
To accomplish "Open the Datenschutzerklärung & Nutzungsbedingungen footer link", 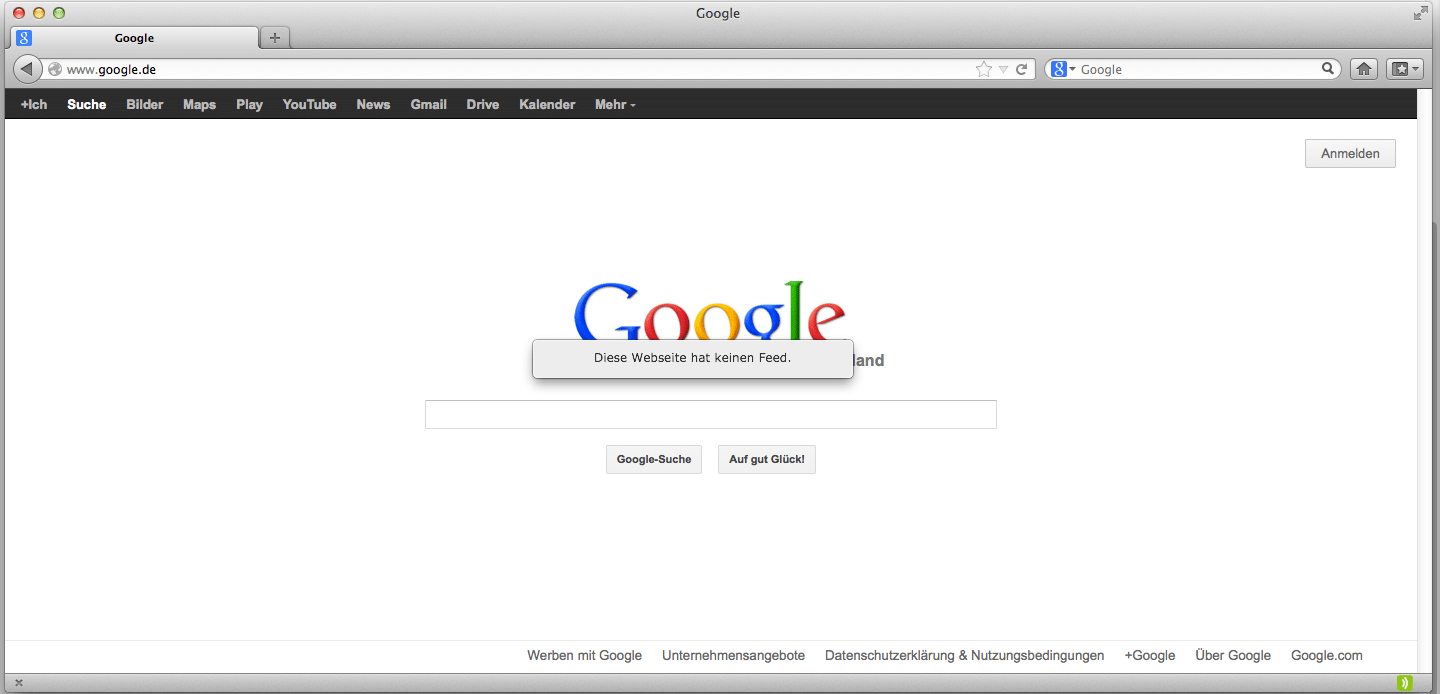I will click(964, 655).
